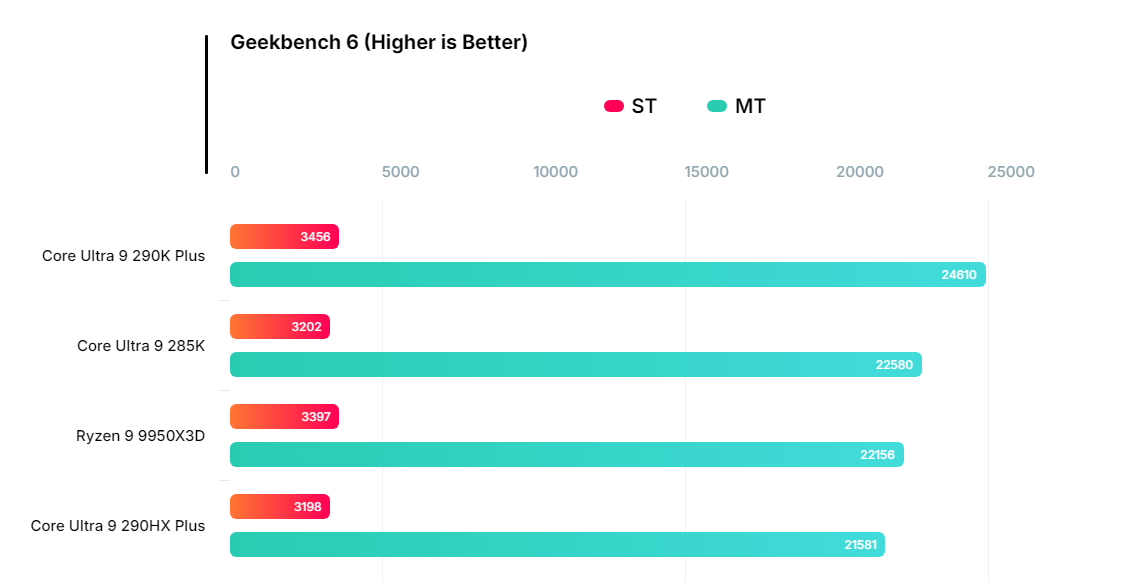Select Core Ultra 9 290K Plus MT bar

click(x=607, y=274)
